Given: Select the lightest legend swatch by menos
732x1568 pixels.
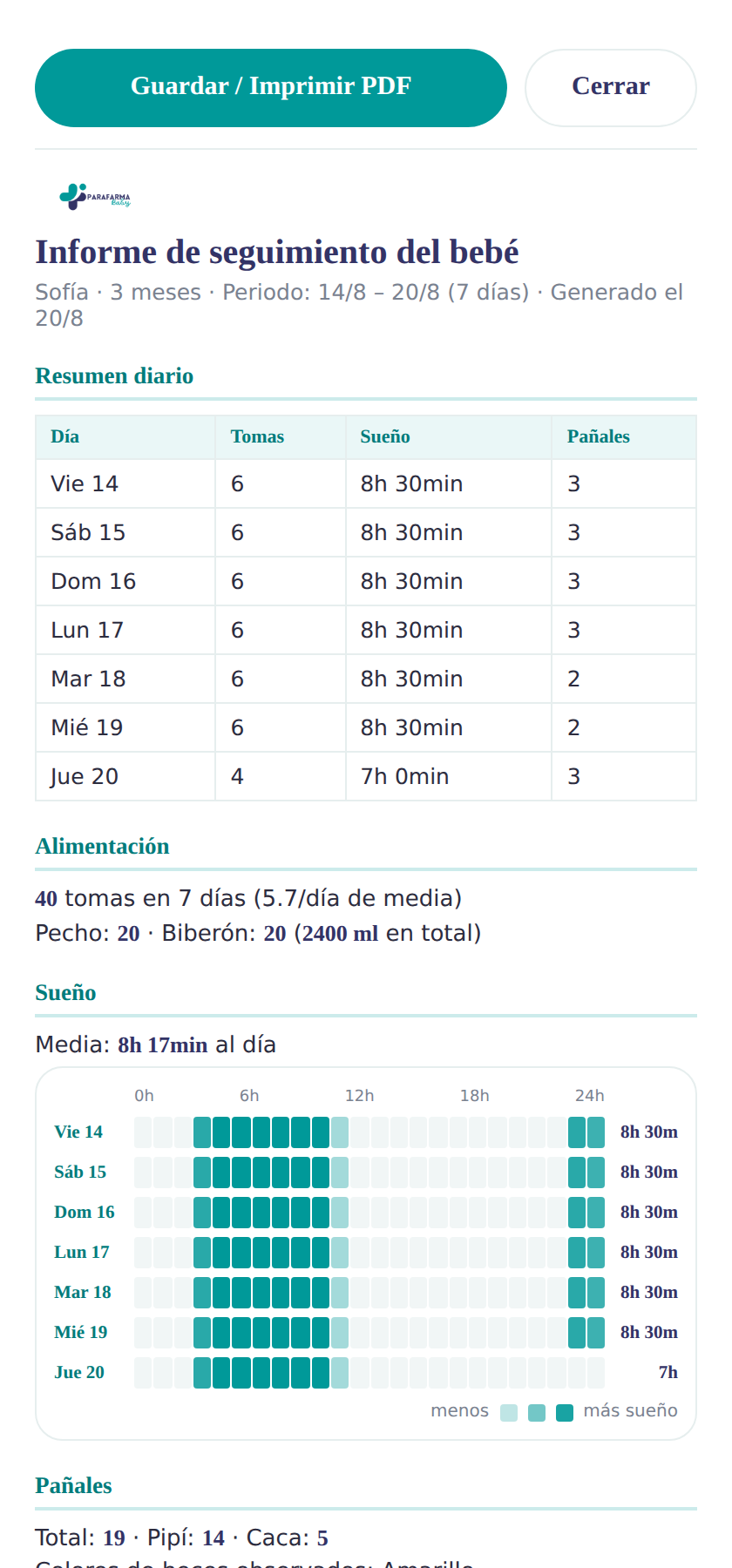Looking at the screenshot, I should click(x=509, y=1413).
